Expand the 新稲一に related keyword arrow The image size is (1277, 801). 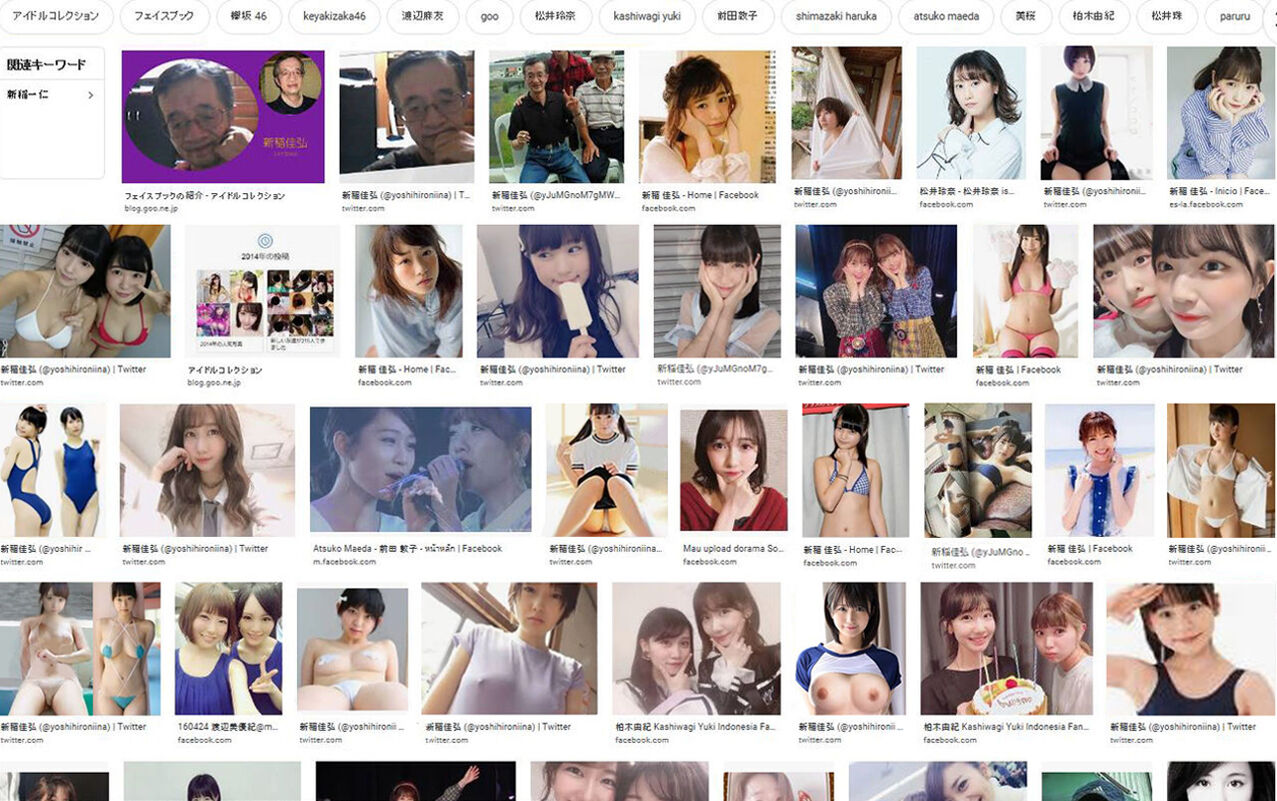[91, 95]
